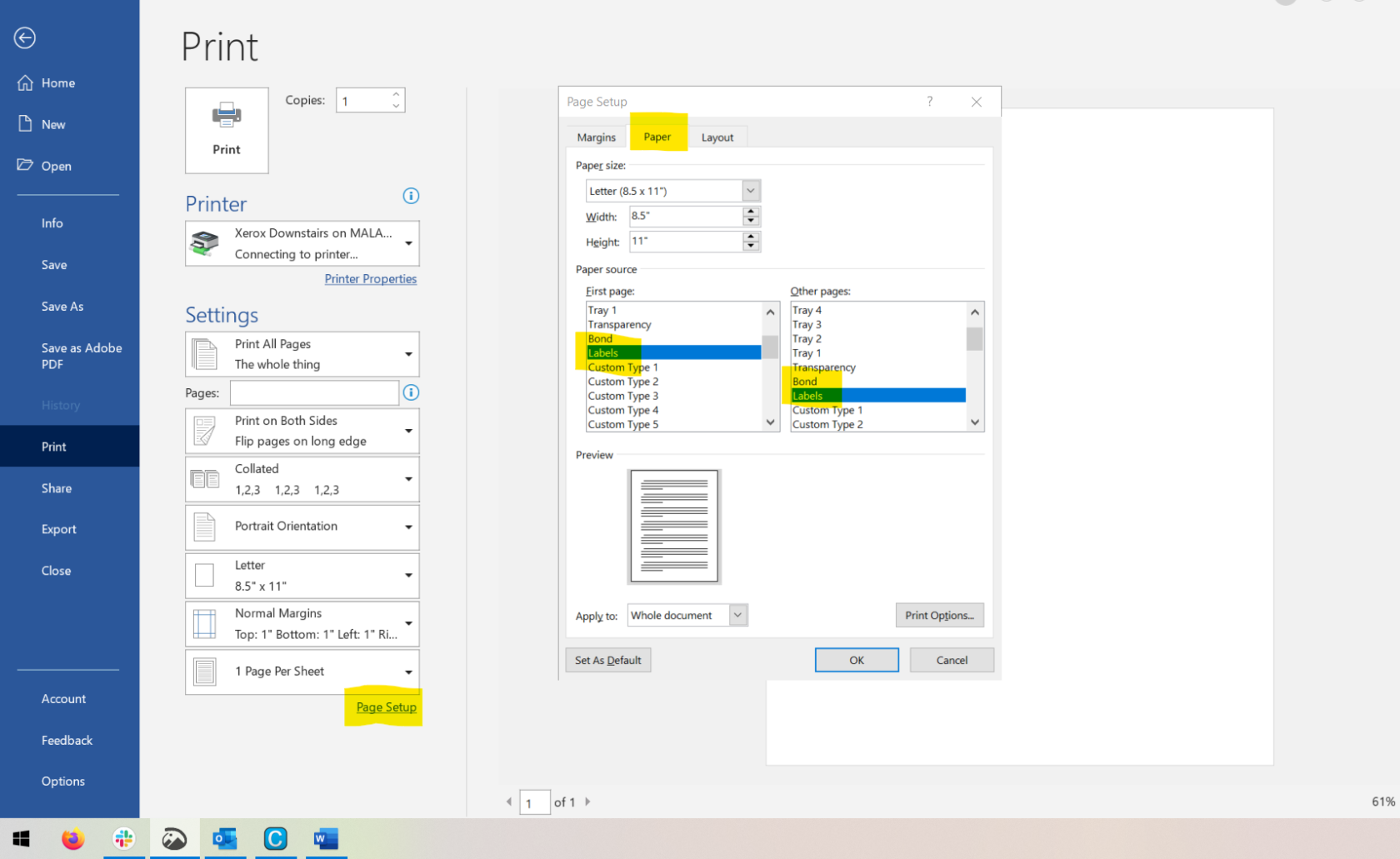Open the Letter paper size setting dropdown
Screen dimensions: 1400x859
(x=408, y=576)
